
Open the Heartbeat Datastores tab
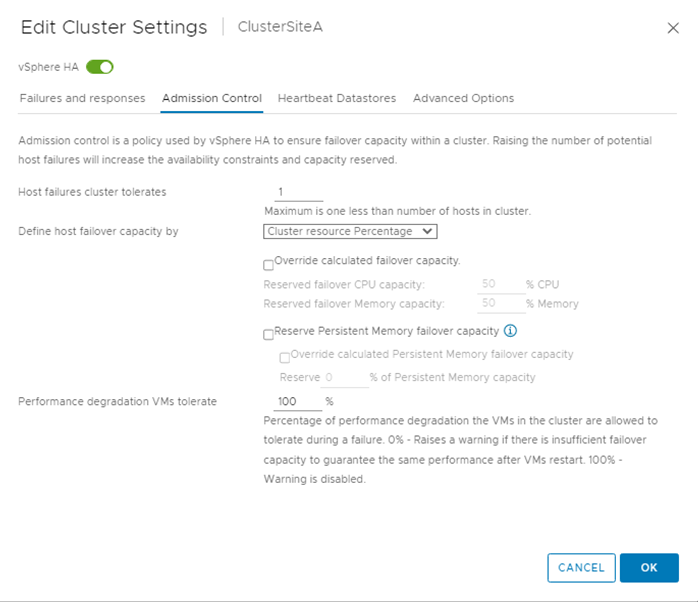337,98
